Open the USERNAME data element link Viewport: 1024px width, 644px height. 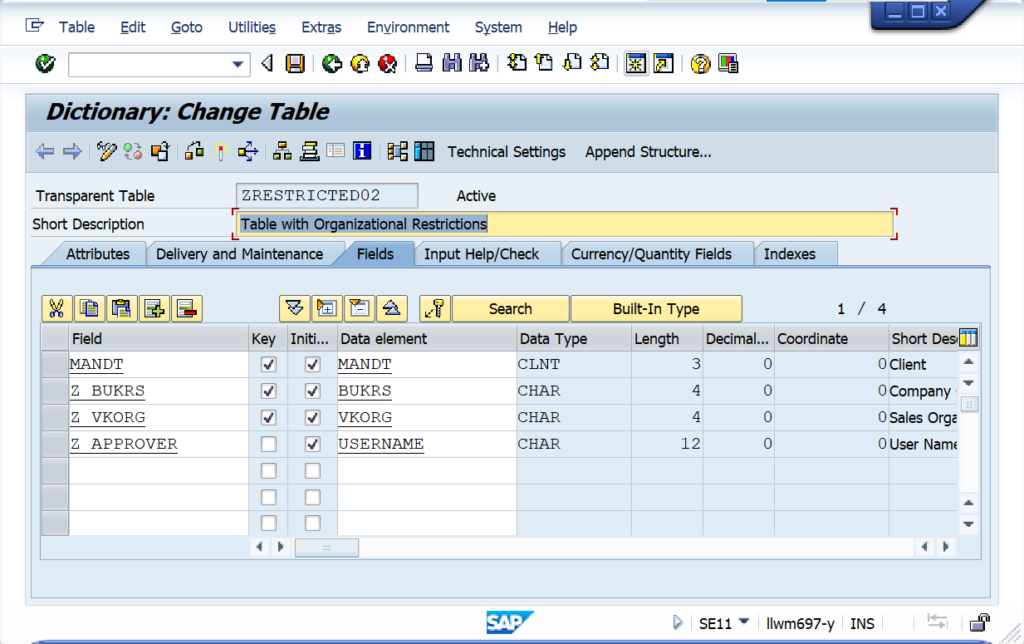[x=381, y=443]
